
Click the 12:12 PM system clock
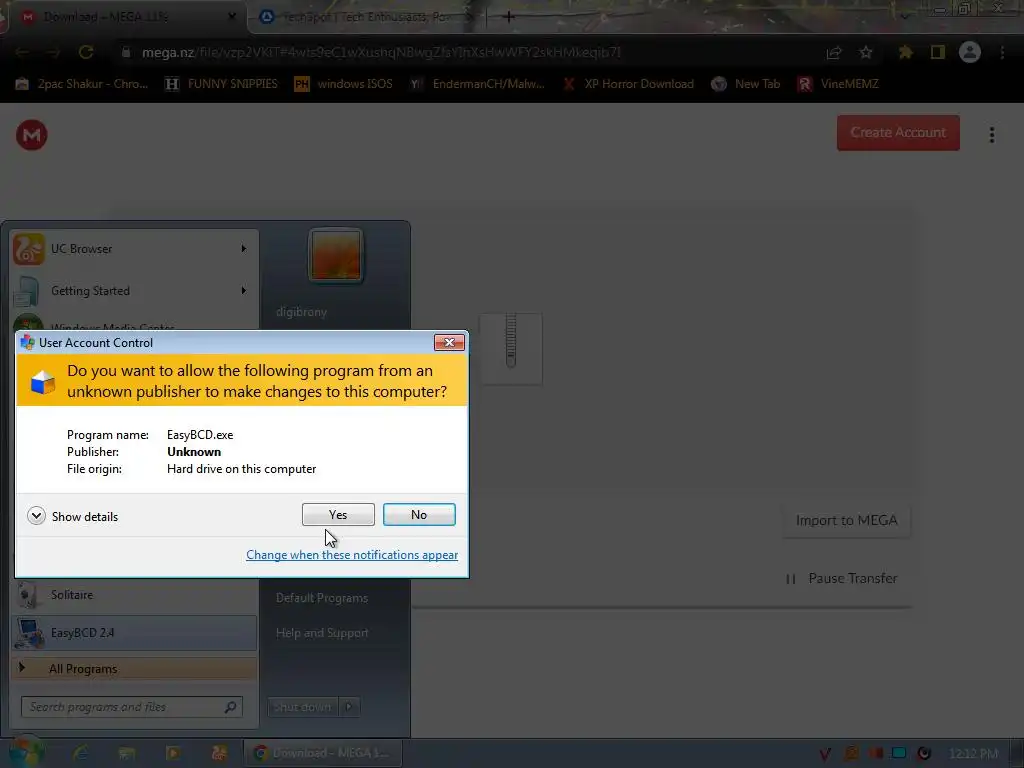[x=974, y=754]
